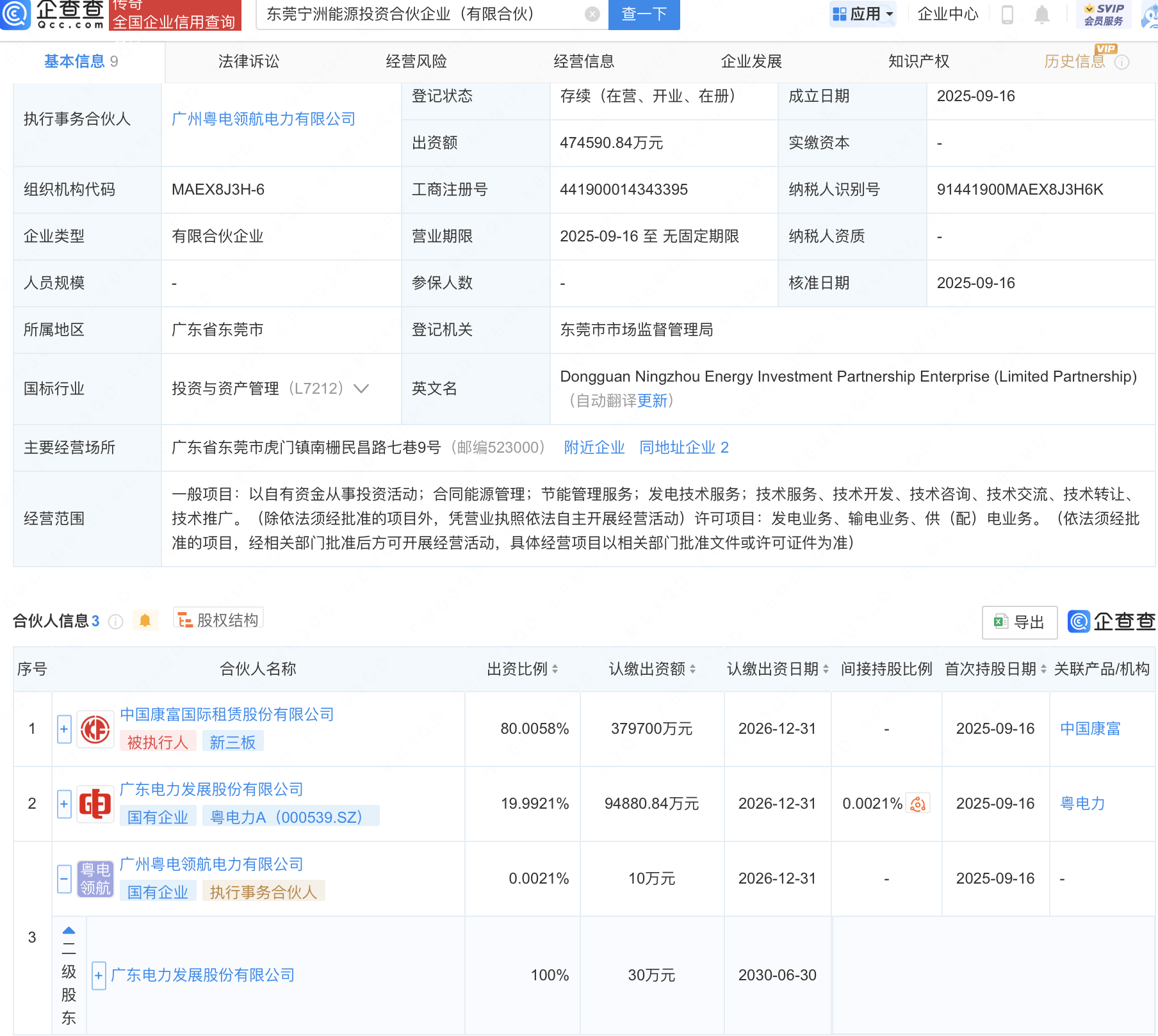The height and width of the screenshot is (1036, 1158).
Task: Open related product 粤电力 link
Action: point(1082,804)
